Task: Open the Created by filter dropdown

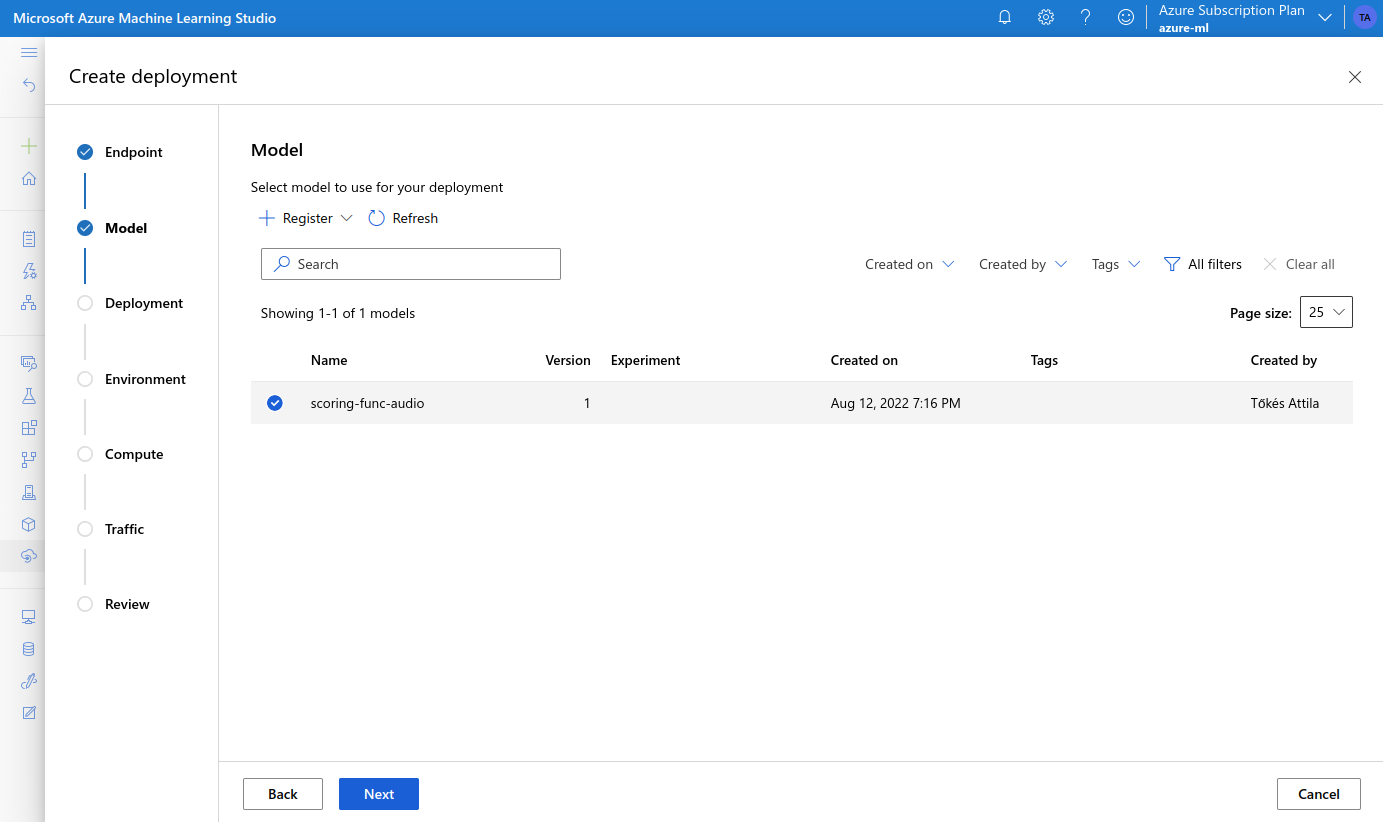Action: coord(1022,264)
